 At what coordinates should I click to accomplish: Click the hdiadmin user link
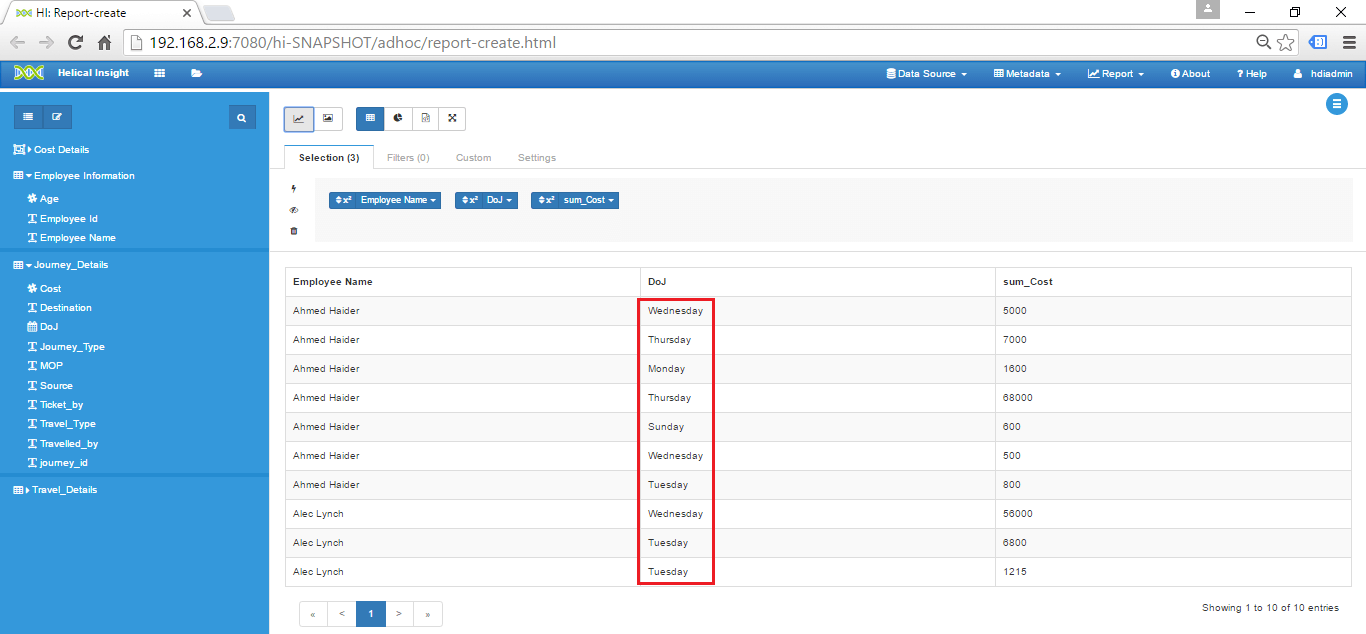[x=1323, y=74]
